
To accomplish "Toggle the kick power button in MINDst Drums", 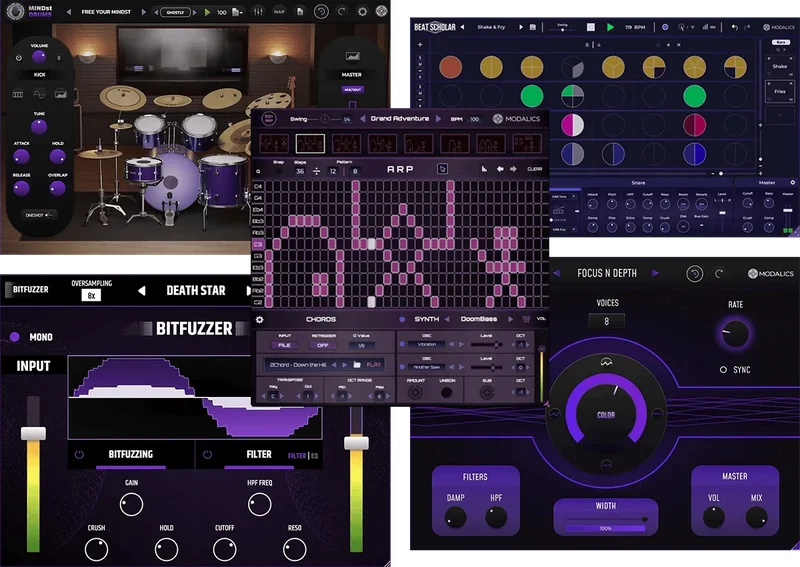I will click(18, 58).
